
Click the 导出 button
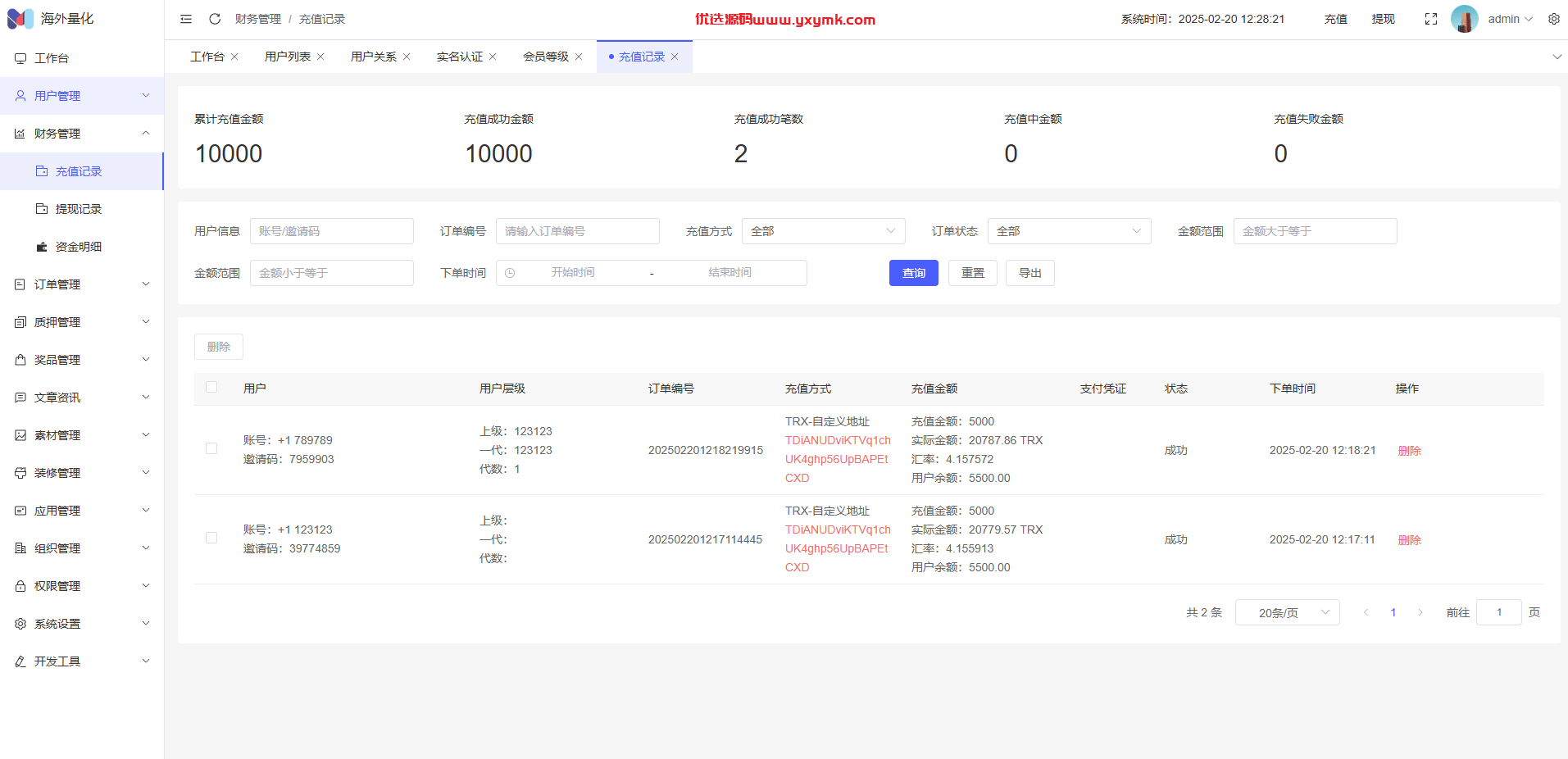pyautogui.click(x=1030, y=273)
